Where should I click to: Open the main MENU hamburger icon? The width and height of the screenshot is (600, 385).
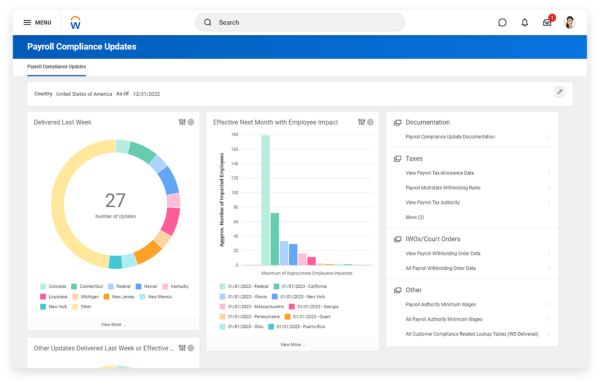click(27, 23)
